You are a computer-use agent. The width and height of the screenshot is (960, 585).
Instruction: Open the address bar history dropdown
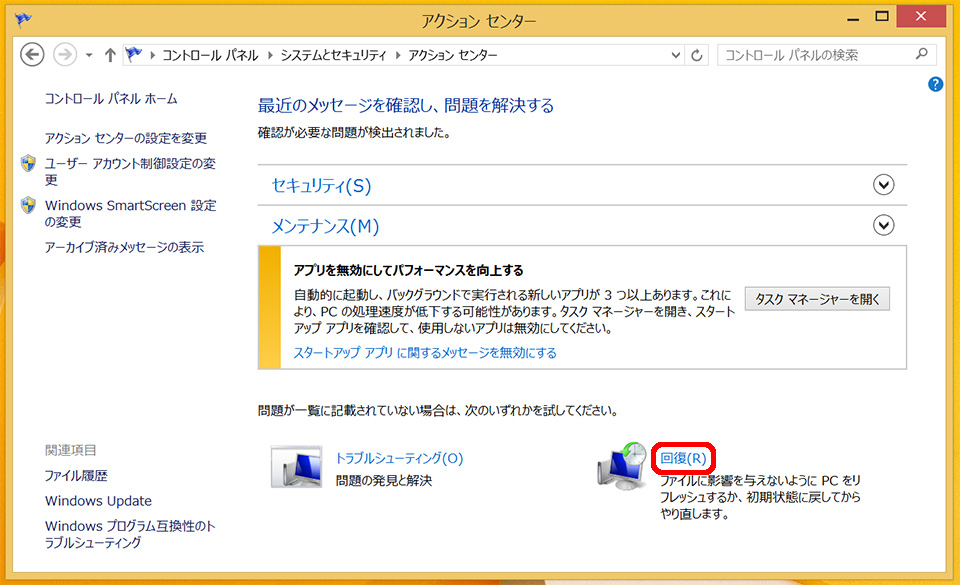[675, 55]
